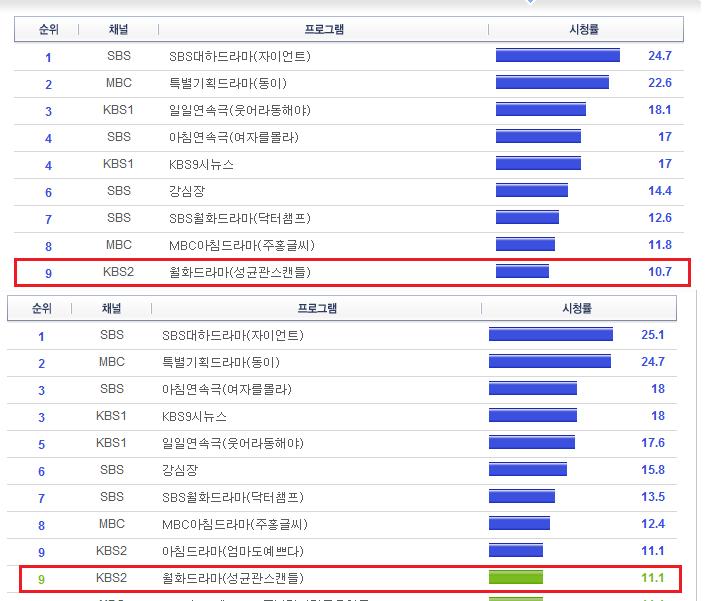
Task: Click the 순위 header in the upper table
Action: tap(48, 29)
